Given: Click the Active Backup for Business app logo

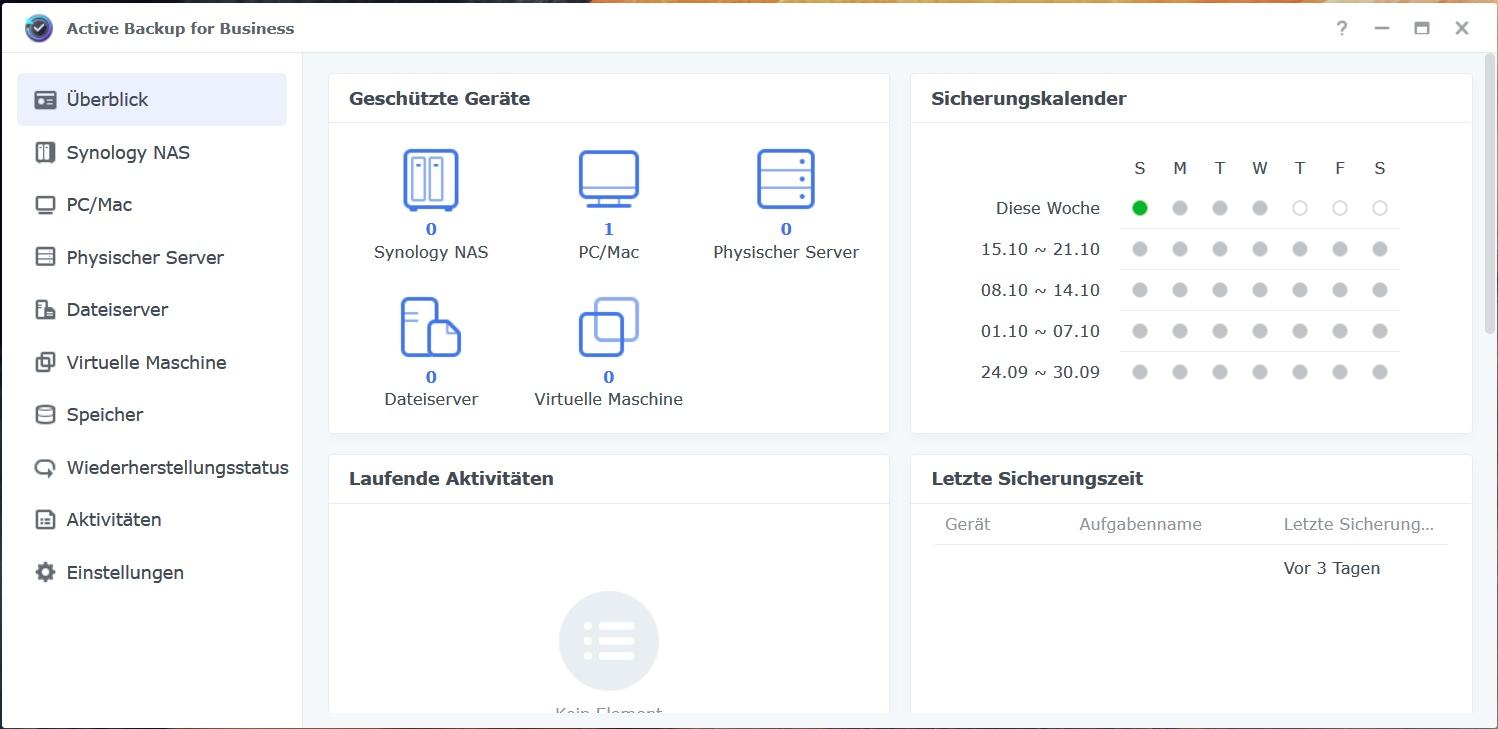Looking at the screenshot, I should [39, 28].
